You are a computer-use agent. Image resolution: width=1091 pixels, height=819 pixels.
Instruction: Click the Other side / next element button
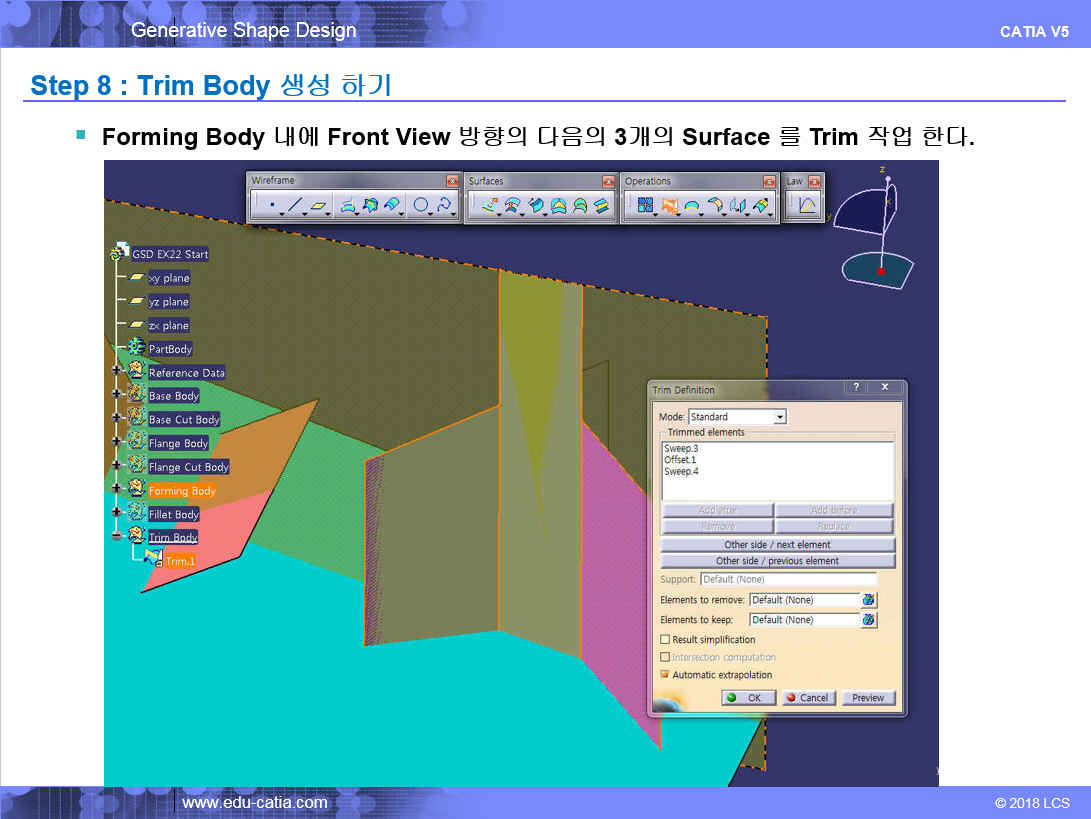tap(777, 545)
